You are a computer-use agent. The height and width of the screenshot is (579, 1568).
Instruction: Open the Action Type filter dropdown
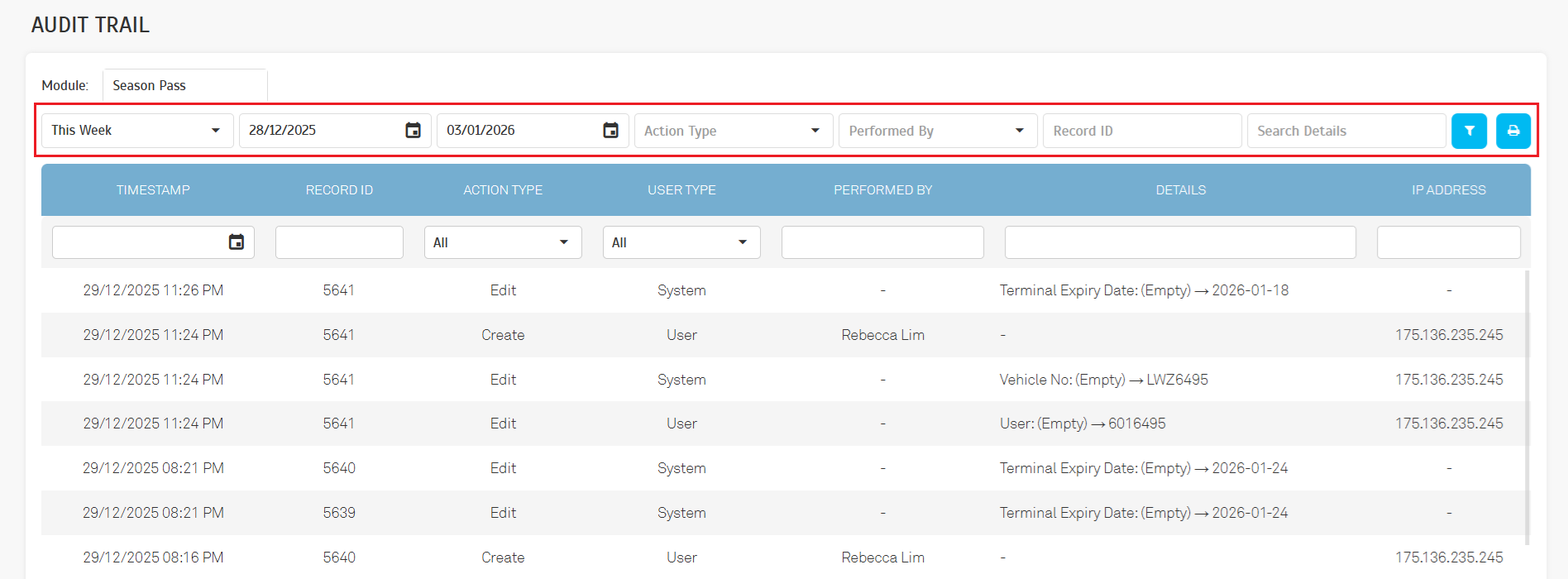733,131
